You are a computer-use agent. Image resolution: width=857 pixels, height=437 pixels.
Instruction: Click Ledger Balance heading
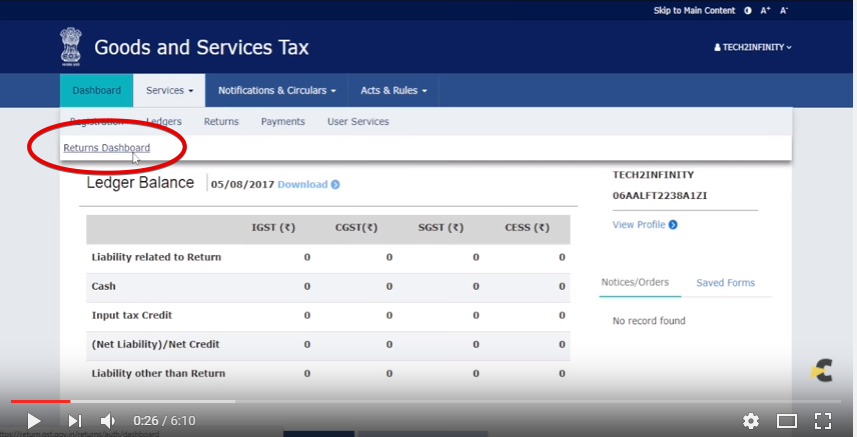coord(140,182)
